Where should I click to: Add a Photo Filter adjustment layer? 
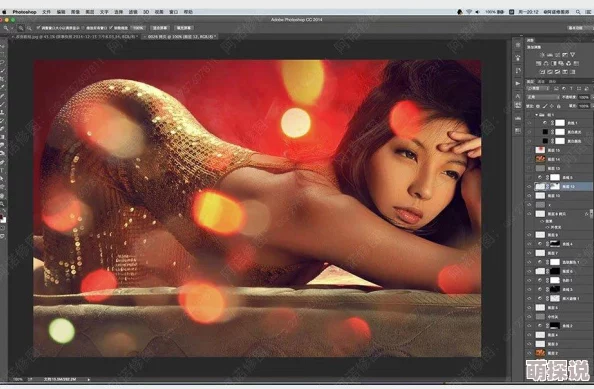[x=561, y=63]
